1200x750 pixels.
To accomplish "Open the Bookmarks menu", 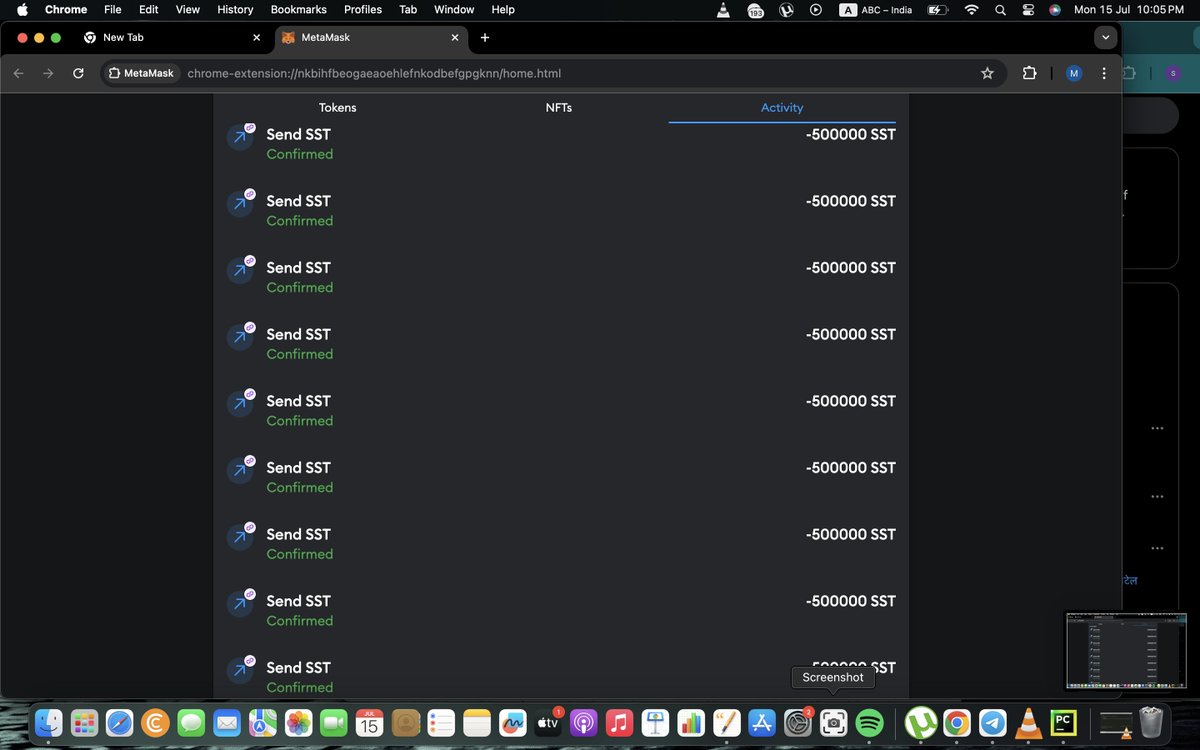I will (298, 9).
